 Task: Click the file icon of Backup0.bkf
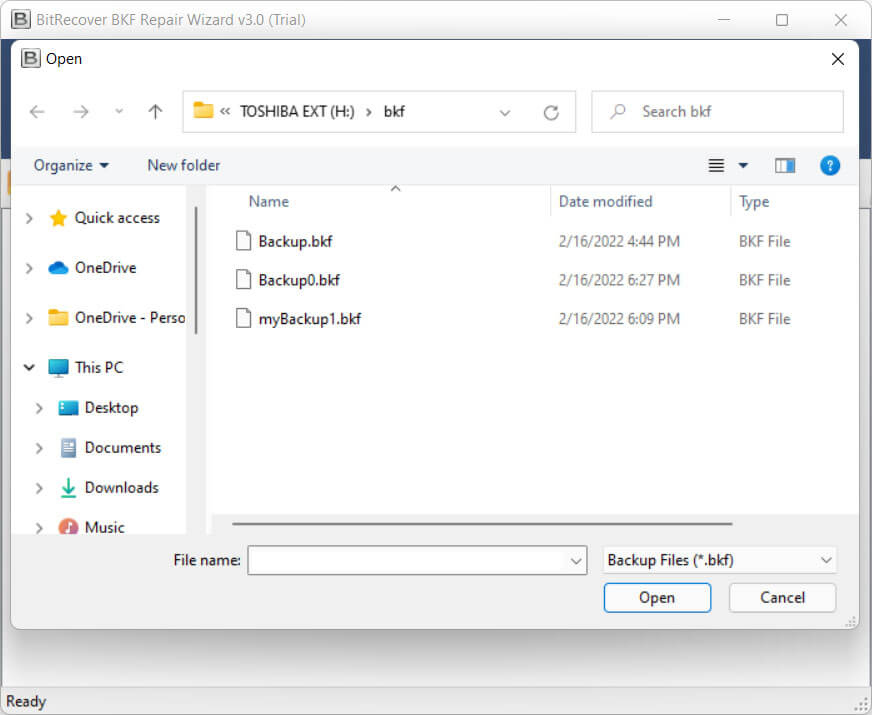pos(244,280)
